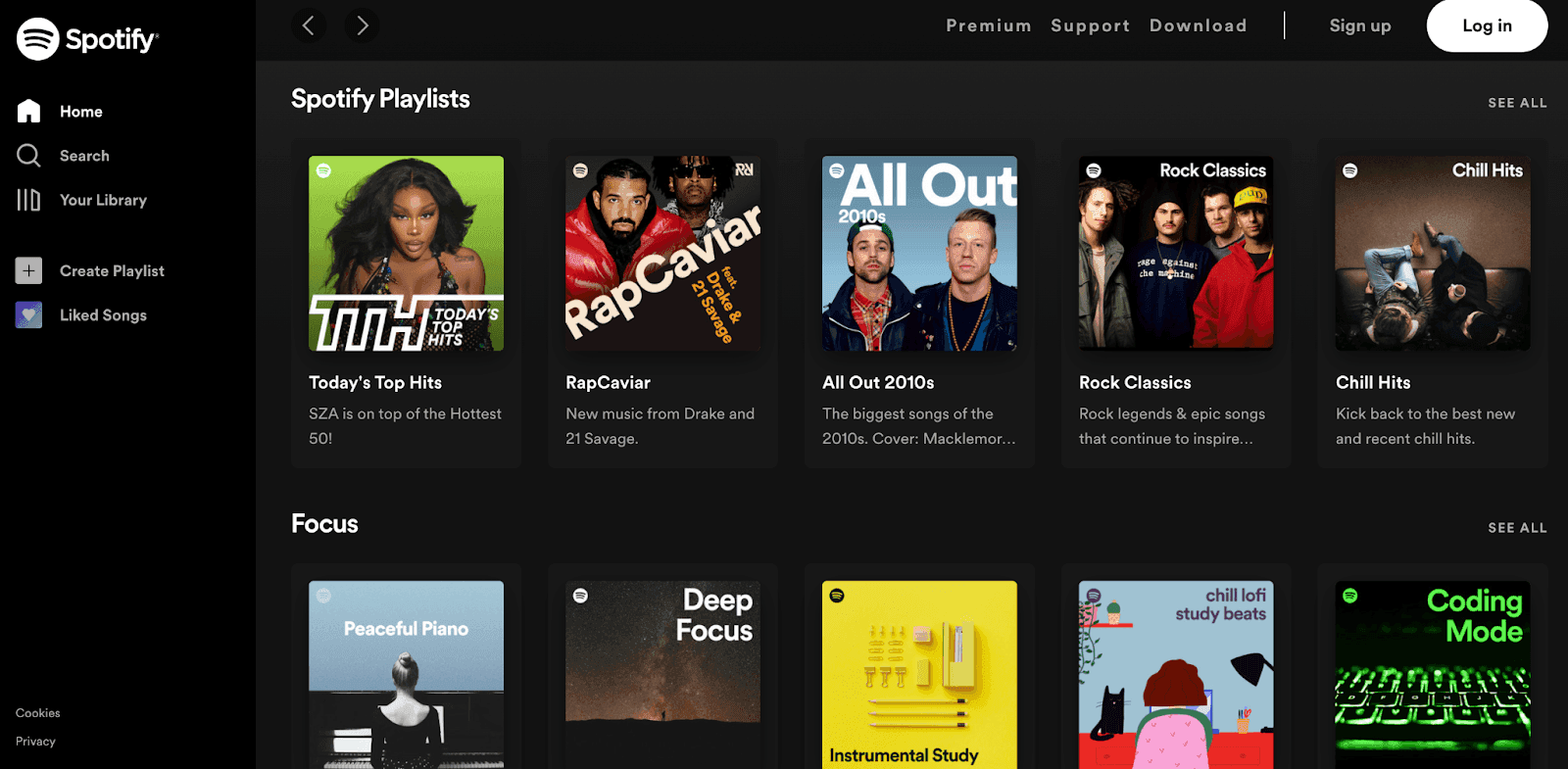Click the Sign up button
Screen dimensions: 1568x769
[x=1359, y=25]
